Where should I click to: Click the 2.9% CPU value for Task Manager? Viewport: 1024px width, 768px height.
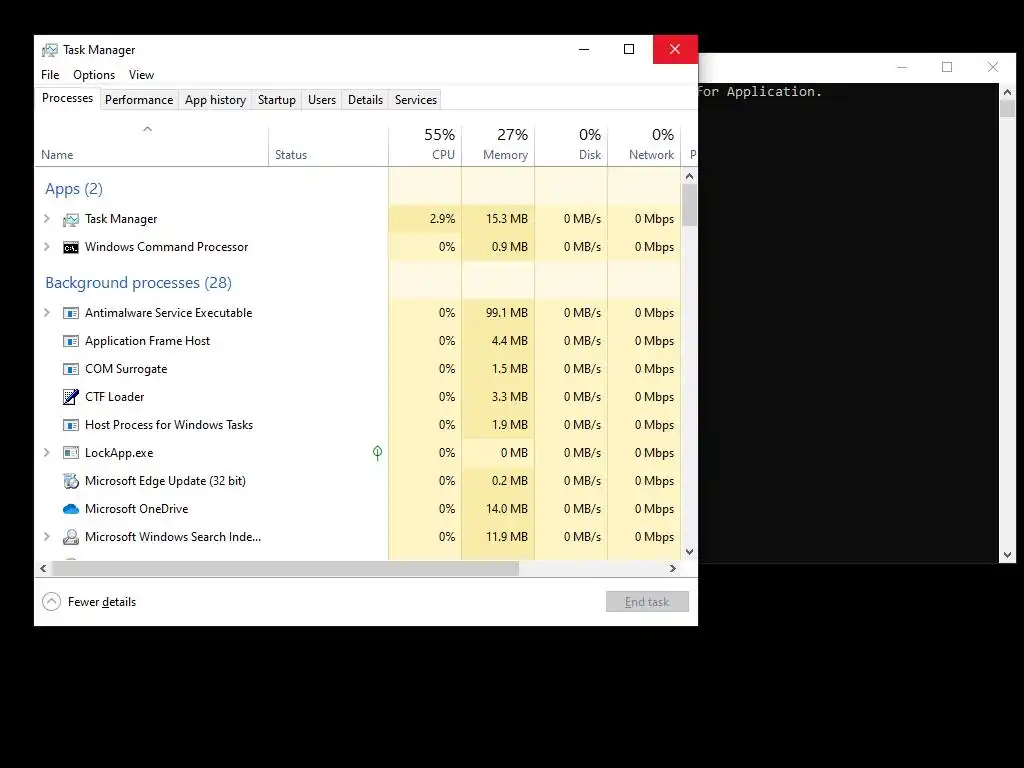click(x=442, y=219)
